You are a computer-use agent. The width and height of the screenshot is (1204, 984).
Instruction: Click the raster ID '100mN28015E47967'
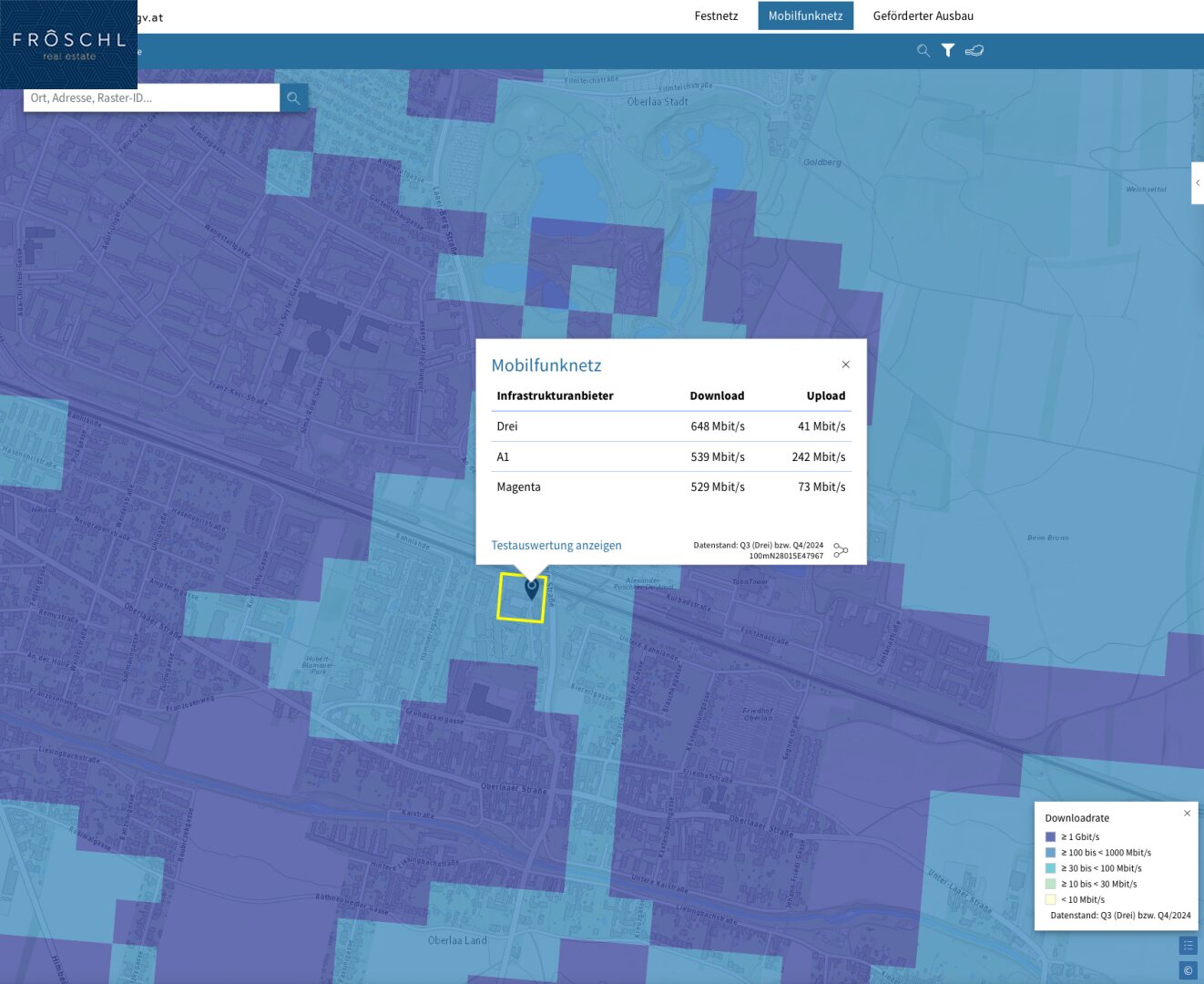tap(786, 556)
